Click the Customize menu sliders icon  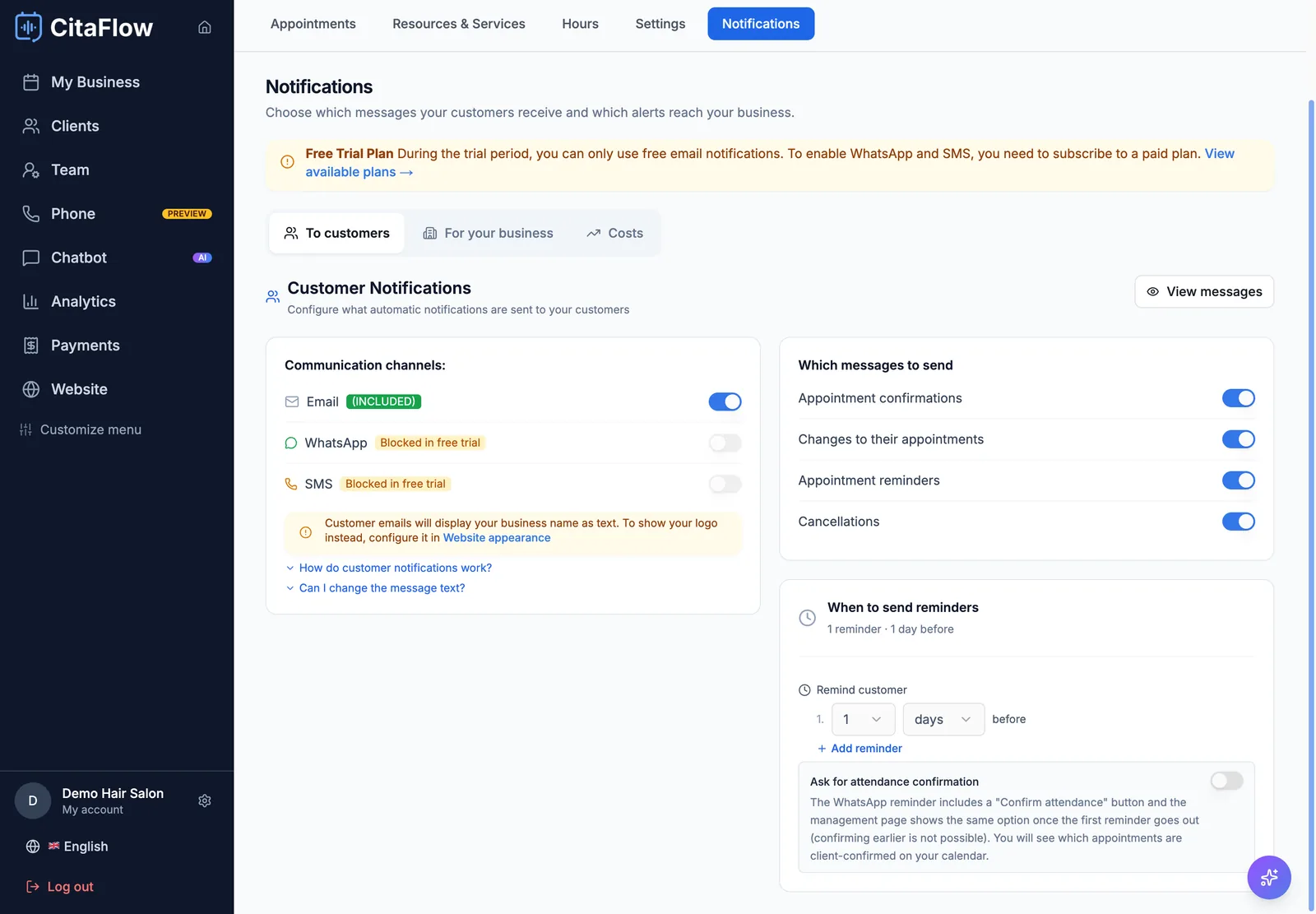coord(25,429)
